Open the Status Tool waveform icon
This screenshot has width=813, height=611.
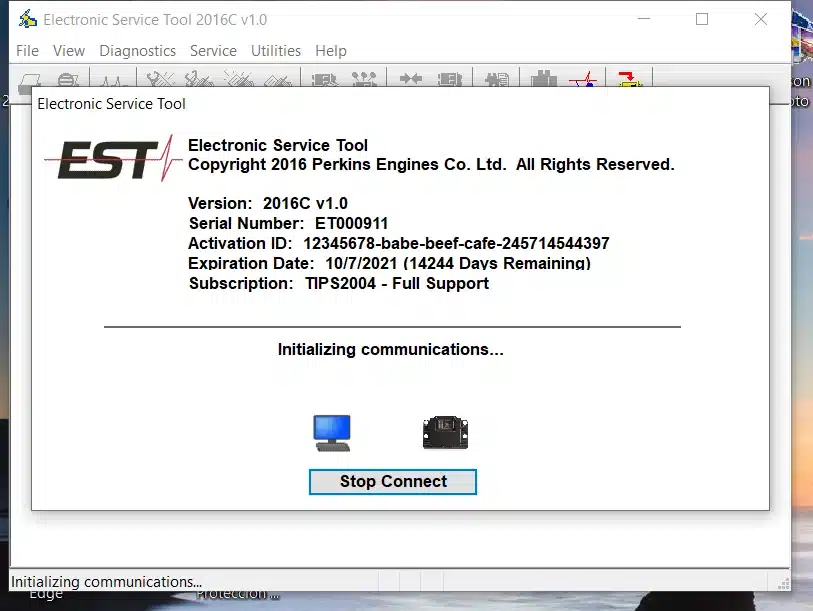(115, 80)
